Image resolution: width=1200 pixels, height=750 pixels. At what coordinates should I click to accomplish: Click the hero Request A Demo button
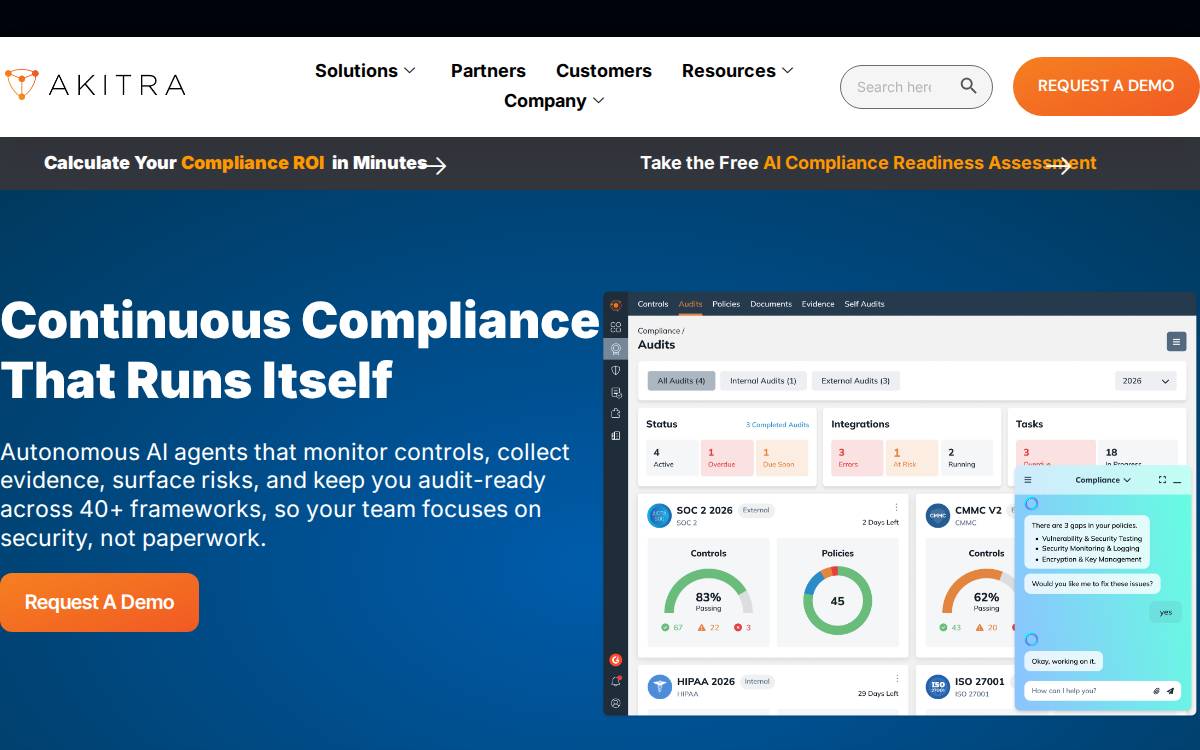(99, 602)
